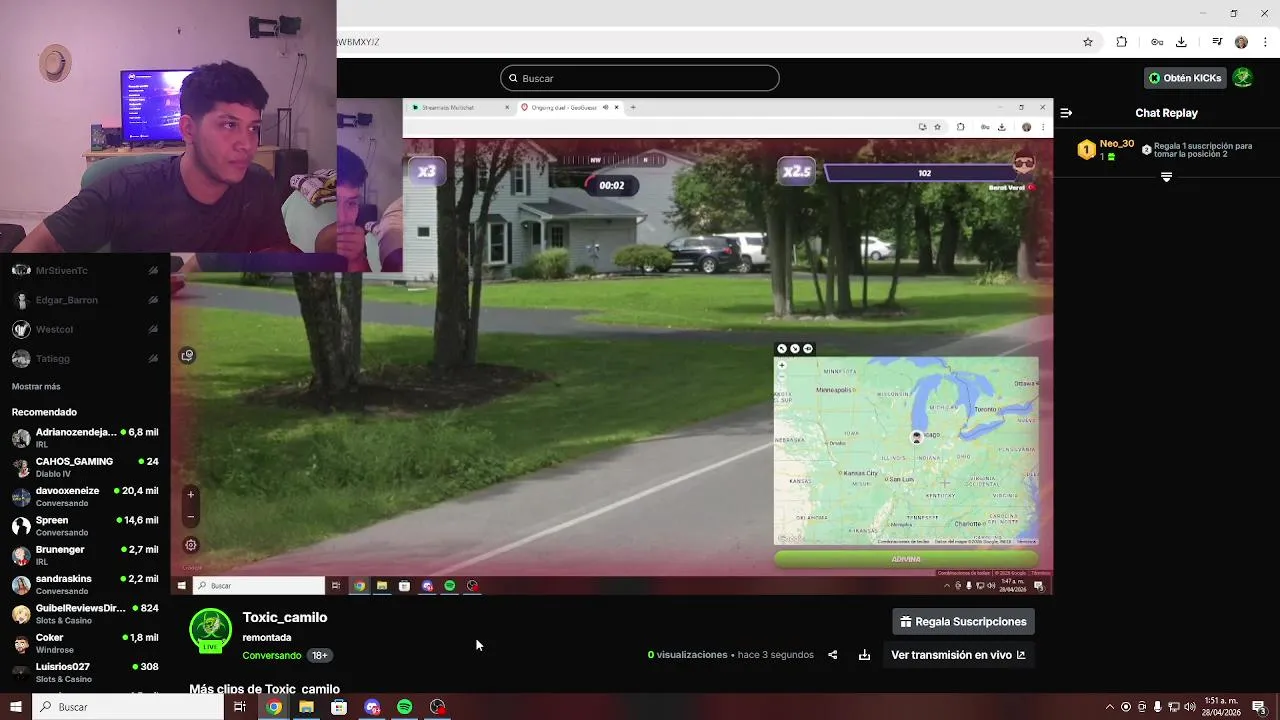This screenshot has width=1280, height=720.
Task: Open recommended channel Brunenger
Action: (85, 555)
